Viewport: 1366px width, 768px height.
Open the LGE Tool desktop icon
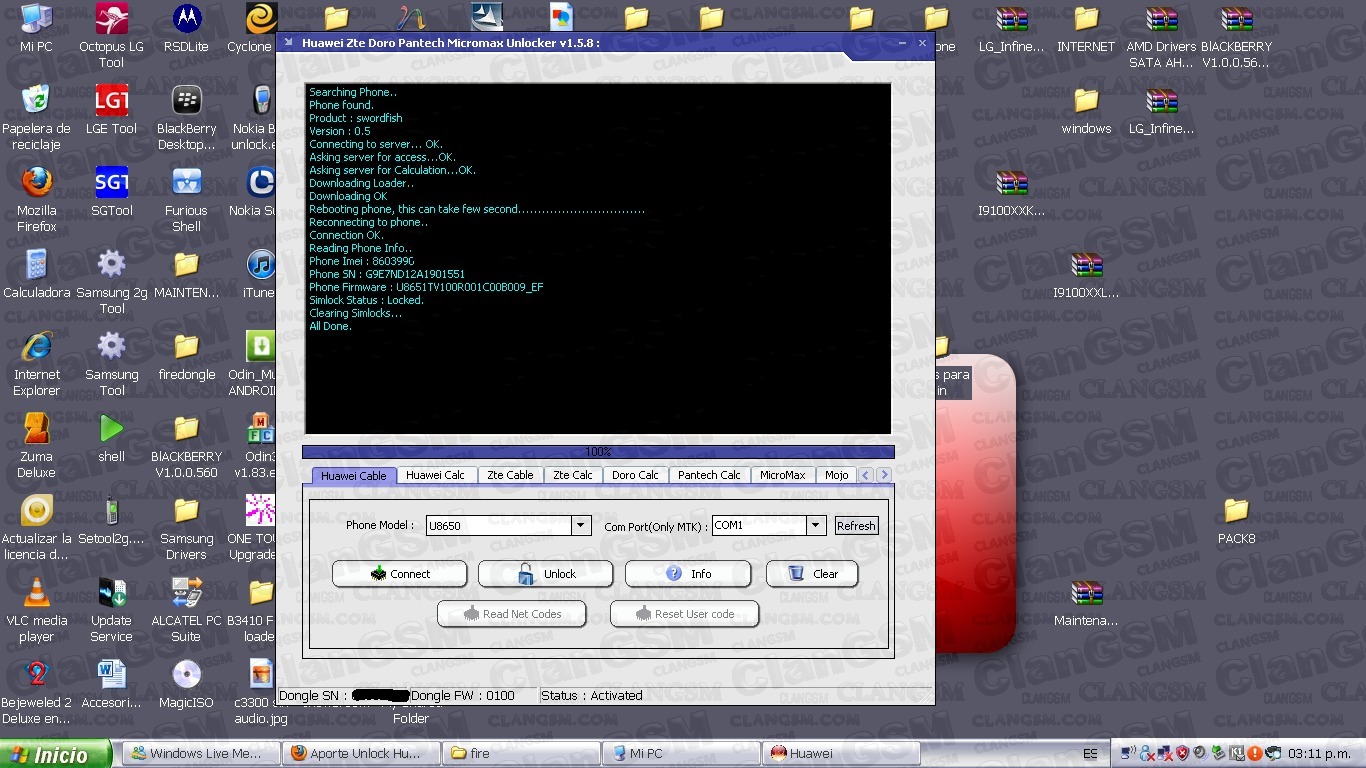[111, 110]
